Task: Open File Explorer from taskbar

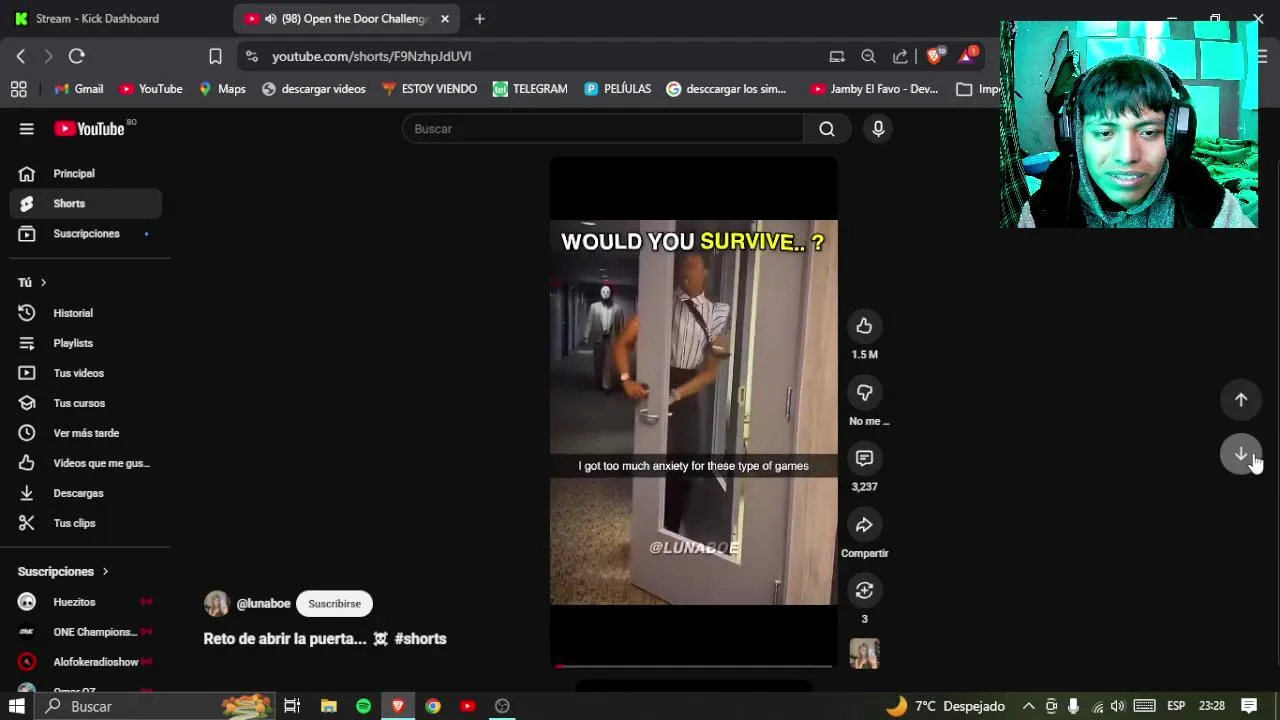Action: [328, 706]
